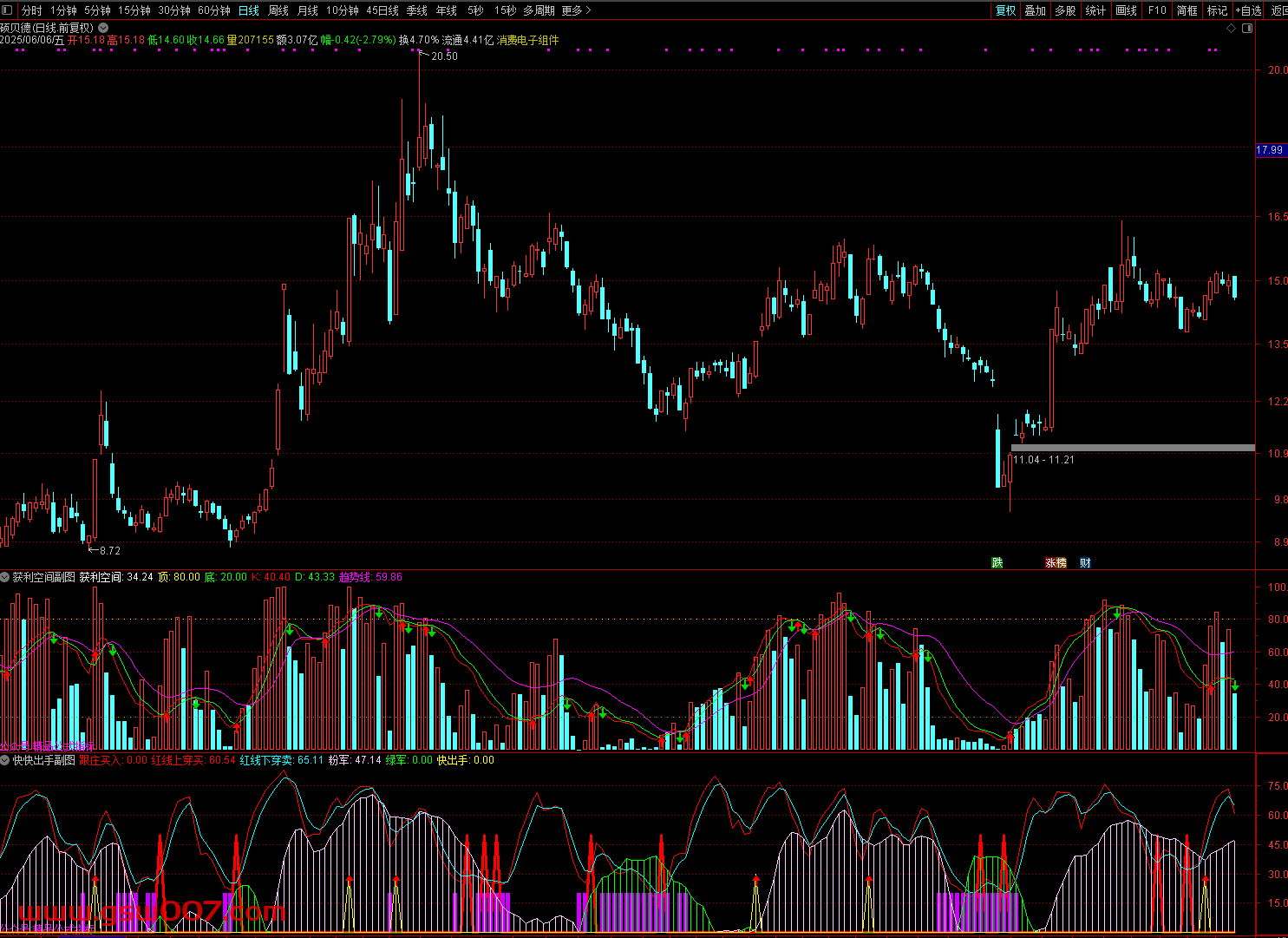Image resolution: width=1288 pixels, height=938 pixels.
Task: Click the 2025/06/06/五 date text
Action: (32, 40)
